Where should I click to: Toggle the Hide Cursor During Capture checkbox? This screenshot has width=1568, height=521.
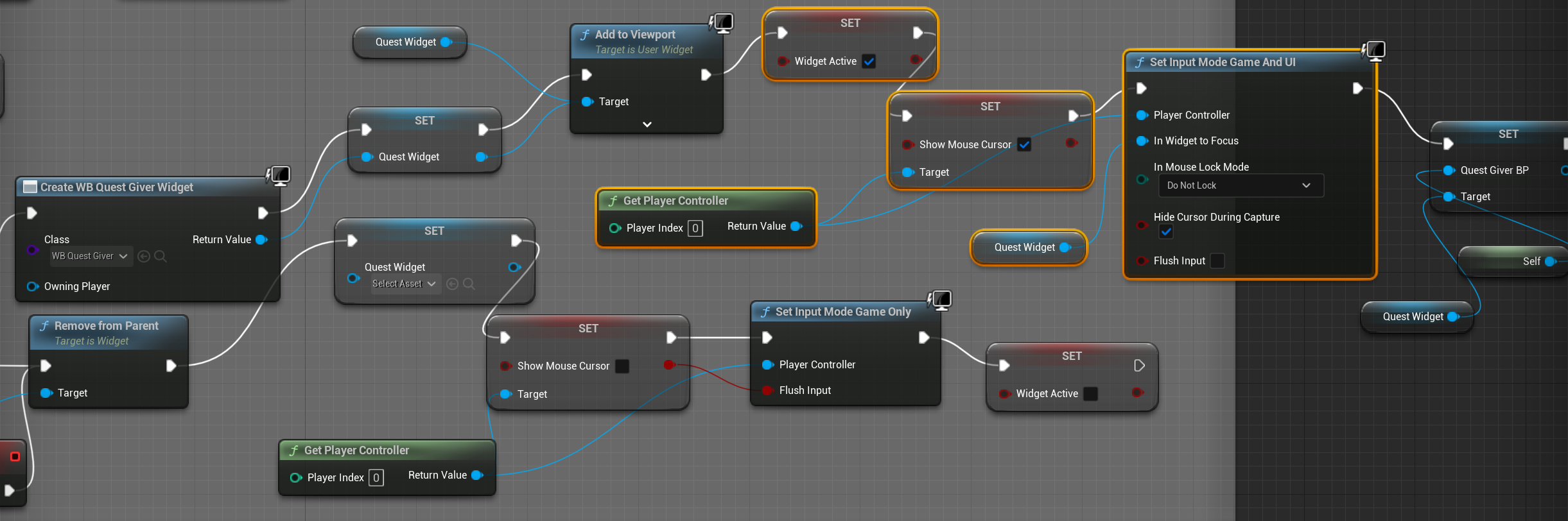1166,232
